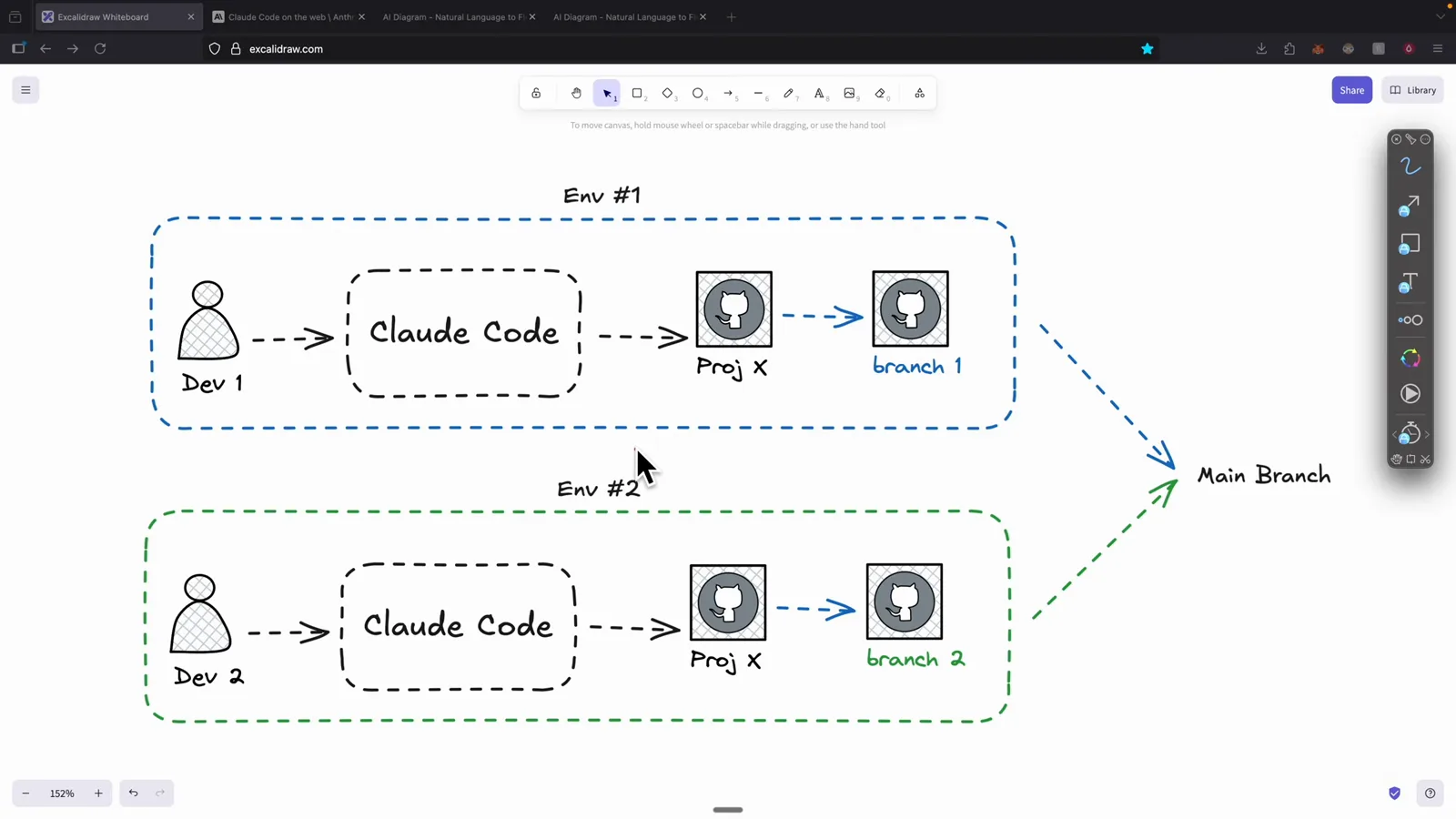Switch to the Excalidraw Whiteboard tab
The image size is (1456, 819).
tap(117, 17)
